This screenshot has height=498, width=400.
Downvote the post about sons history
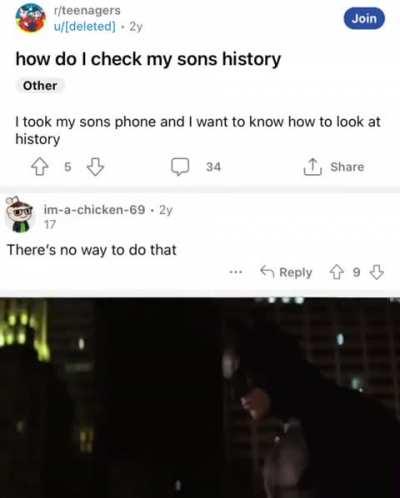coord(95,167)
